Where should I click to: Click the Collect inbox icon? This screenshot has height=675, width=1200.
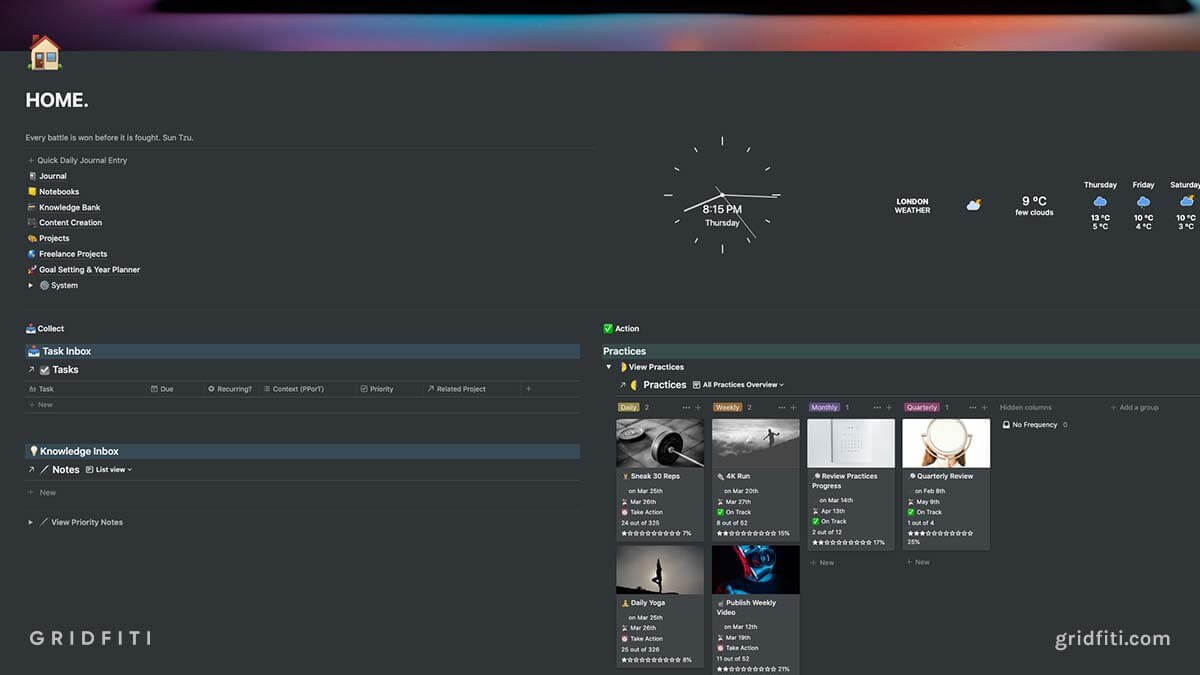click(31, 328)
